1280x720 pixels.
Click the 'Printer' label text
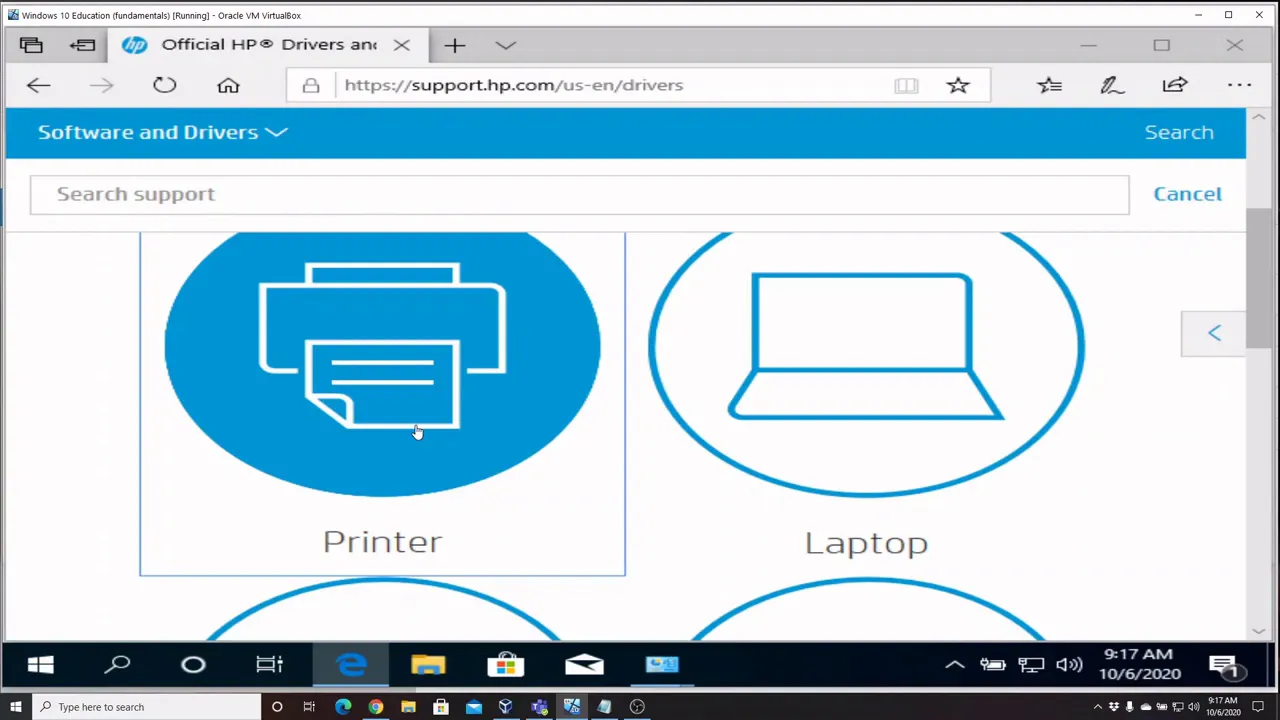[382, 542]
